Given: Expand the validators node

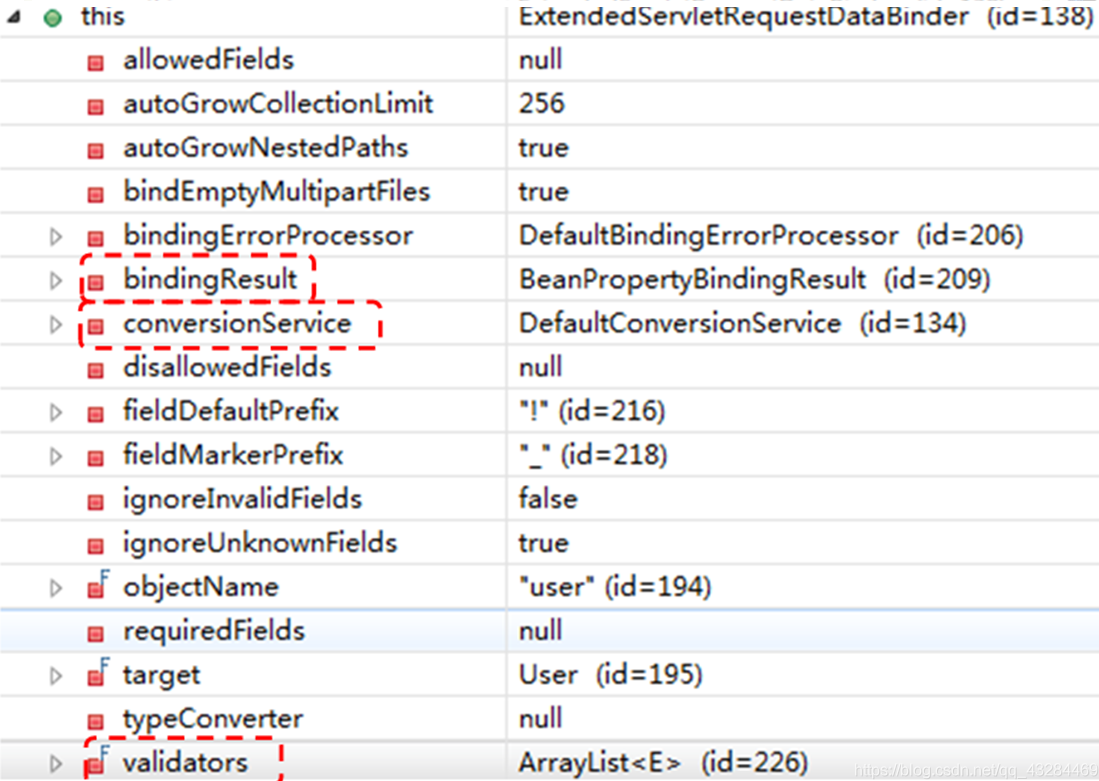Looking at the screenshot, I should [x=56, y=763].
